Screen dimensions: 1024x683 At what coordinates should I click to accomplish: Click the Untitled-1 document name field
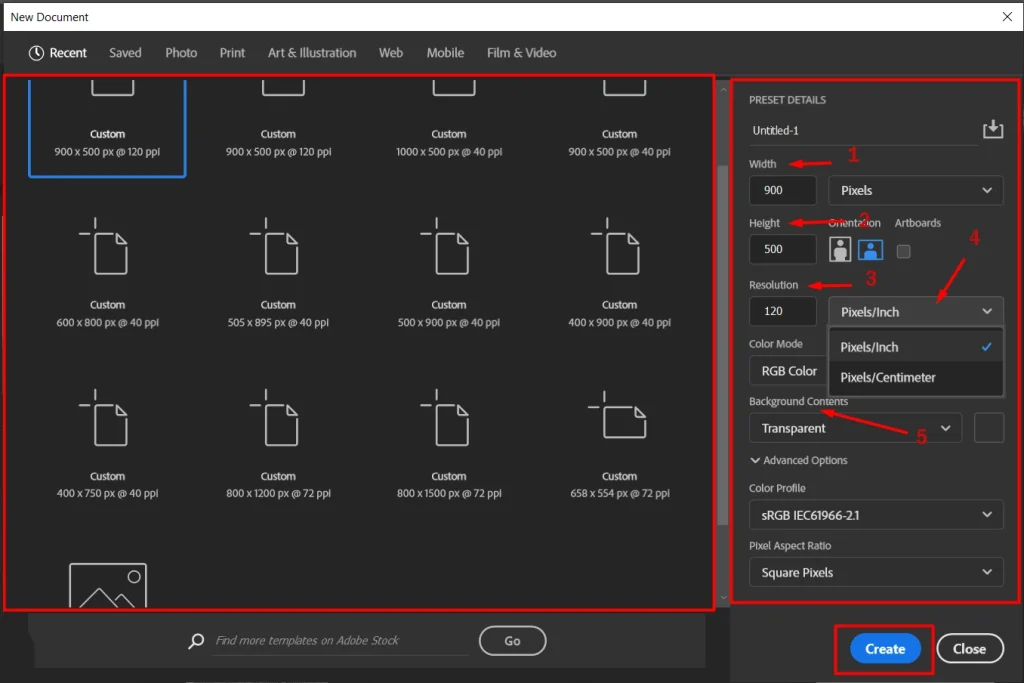[862, 131]
